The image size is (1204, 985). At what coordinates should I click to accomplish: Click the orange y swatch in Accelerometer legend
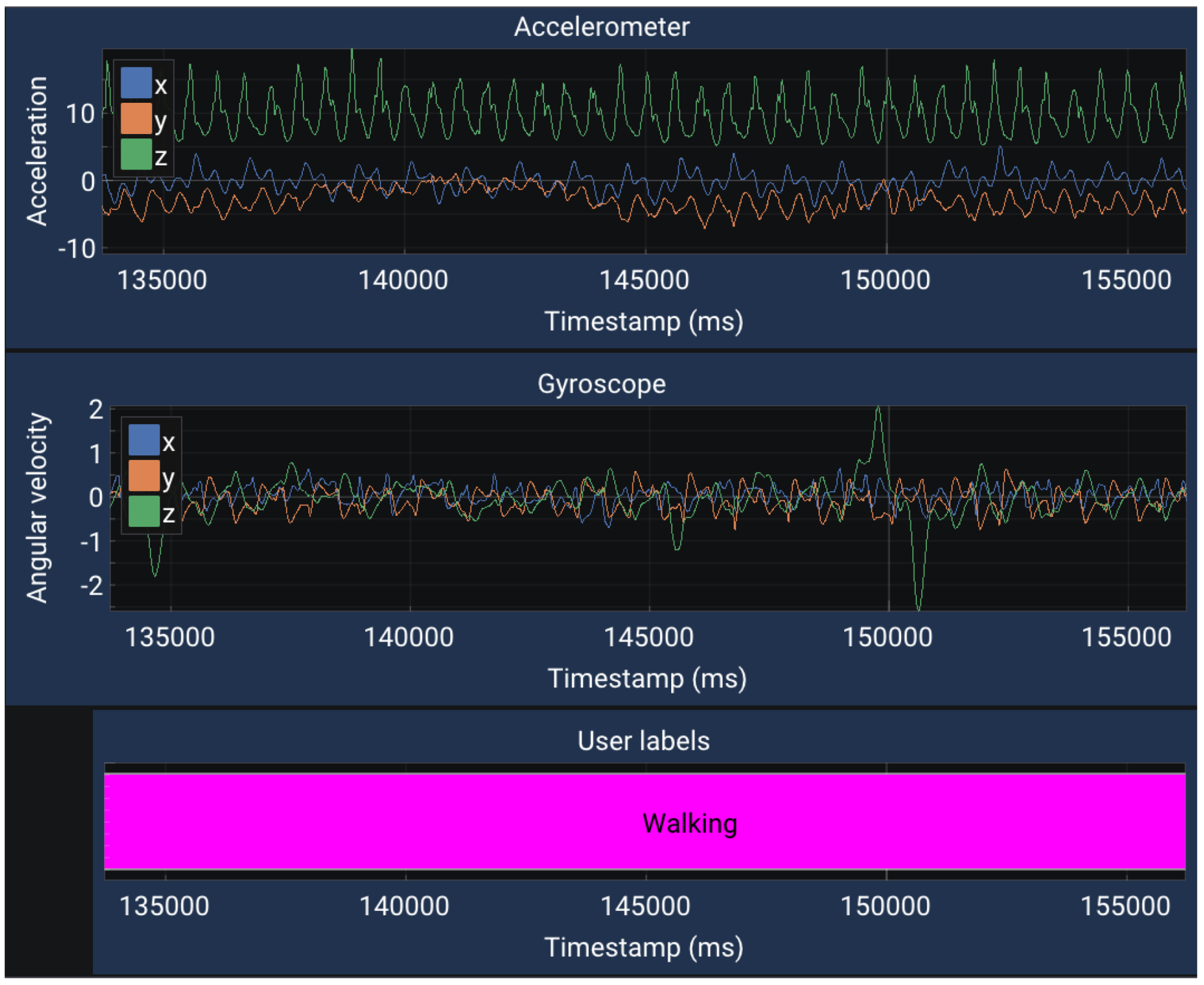coord(136,119)
